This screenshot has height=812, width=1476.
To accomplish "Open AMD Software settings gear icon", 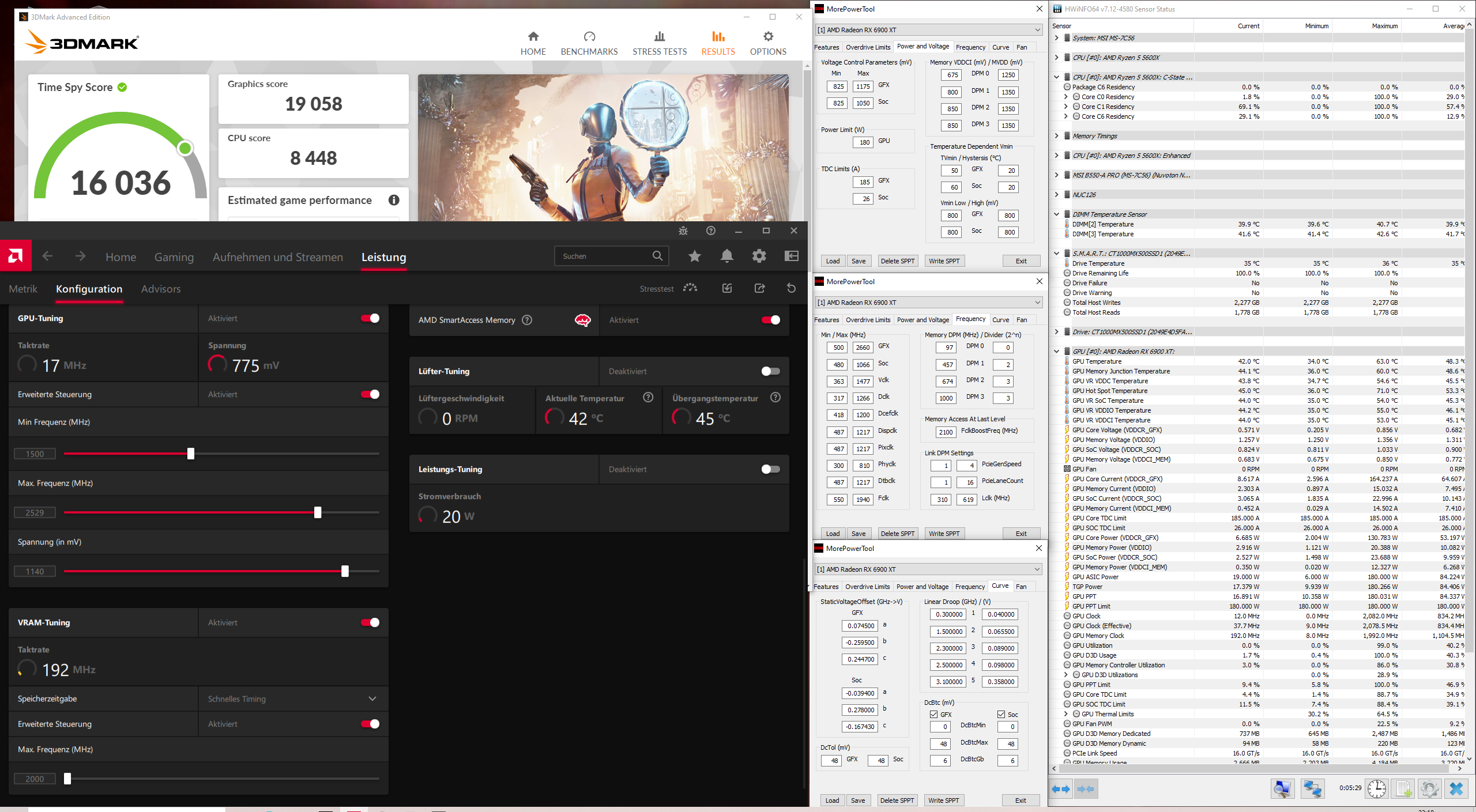I will pos(759,256).
